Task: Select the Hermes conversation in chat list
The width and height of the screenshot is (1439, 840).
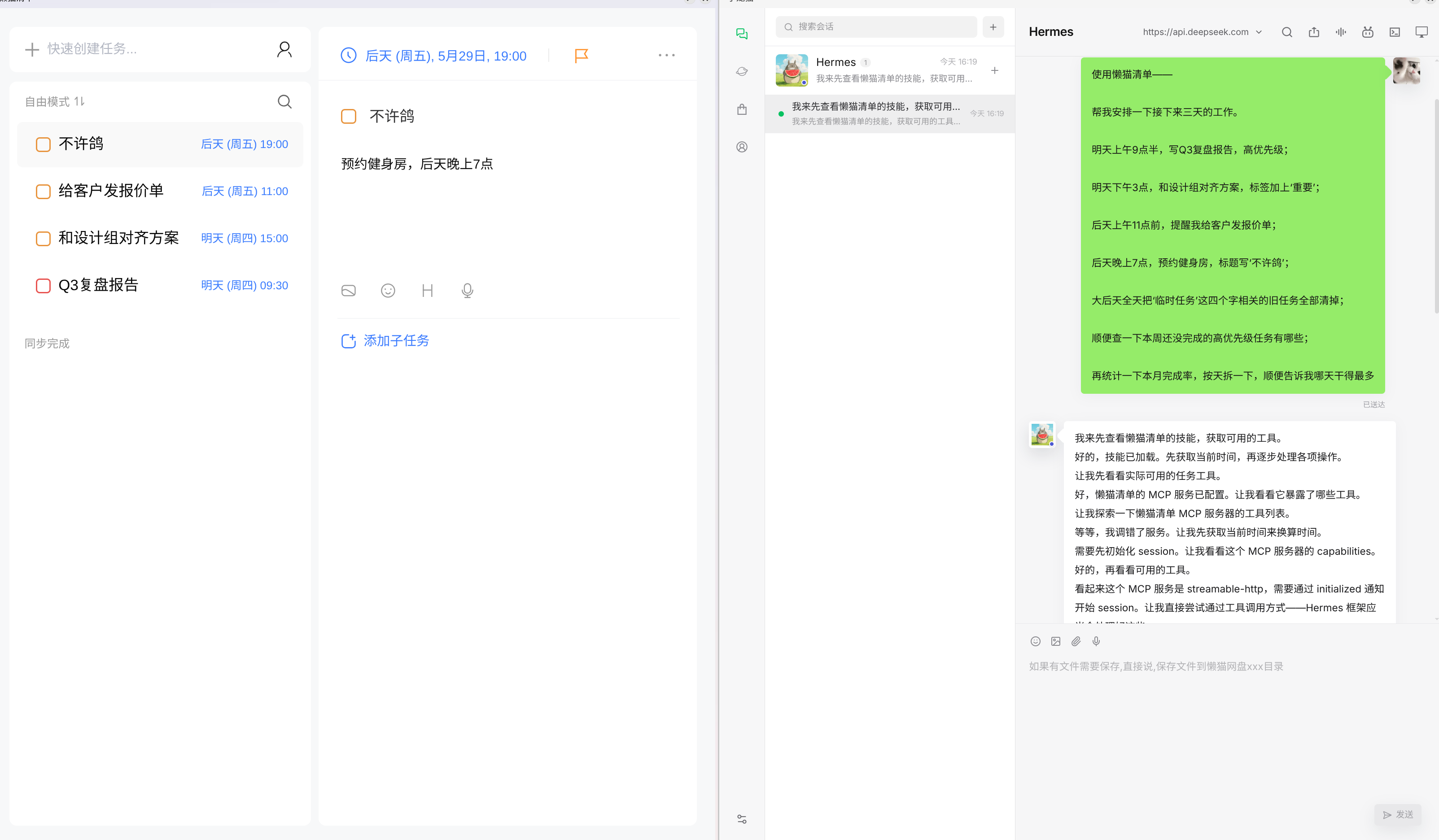Action: point(890,70)
